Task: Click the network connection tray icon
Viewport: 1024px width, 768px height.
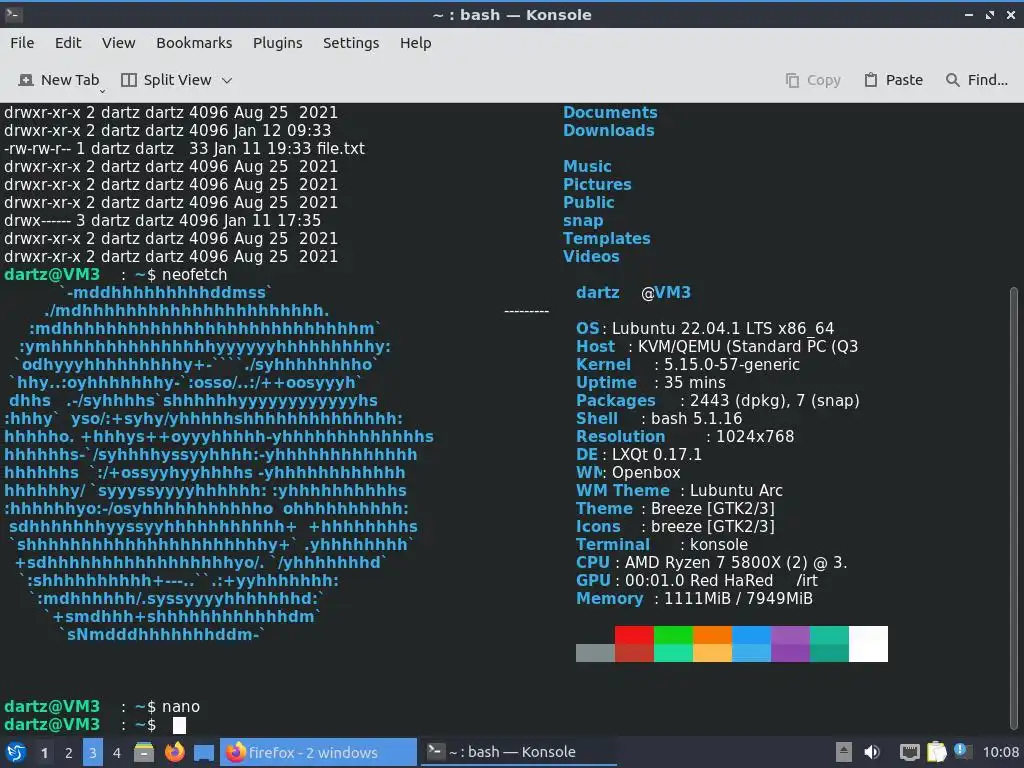Action: [x=909, y=752]
